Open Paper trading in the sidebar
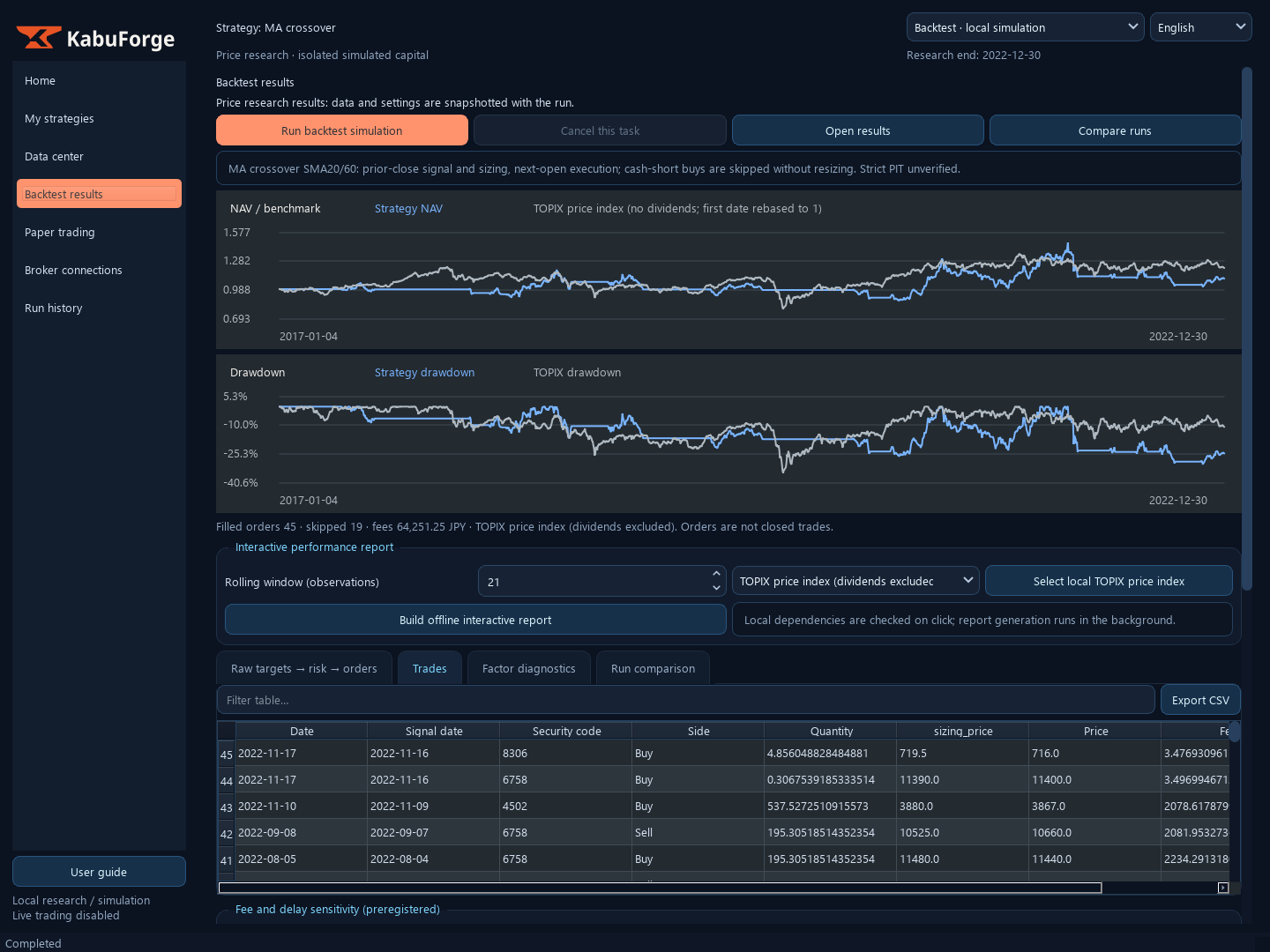1270x952 pixels. [x=99, y=232]
